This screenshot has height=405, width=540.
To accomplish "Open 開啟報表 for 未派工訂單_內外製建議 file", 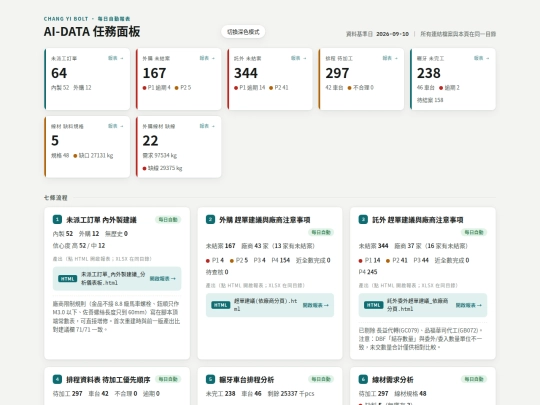I will [x=163, y=279].
